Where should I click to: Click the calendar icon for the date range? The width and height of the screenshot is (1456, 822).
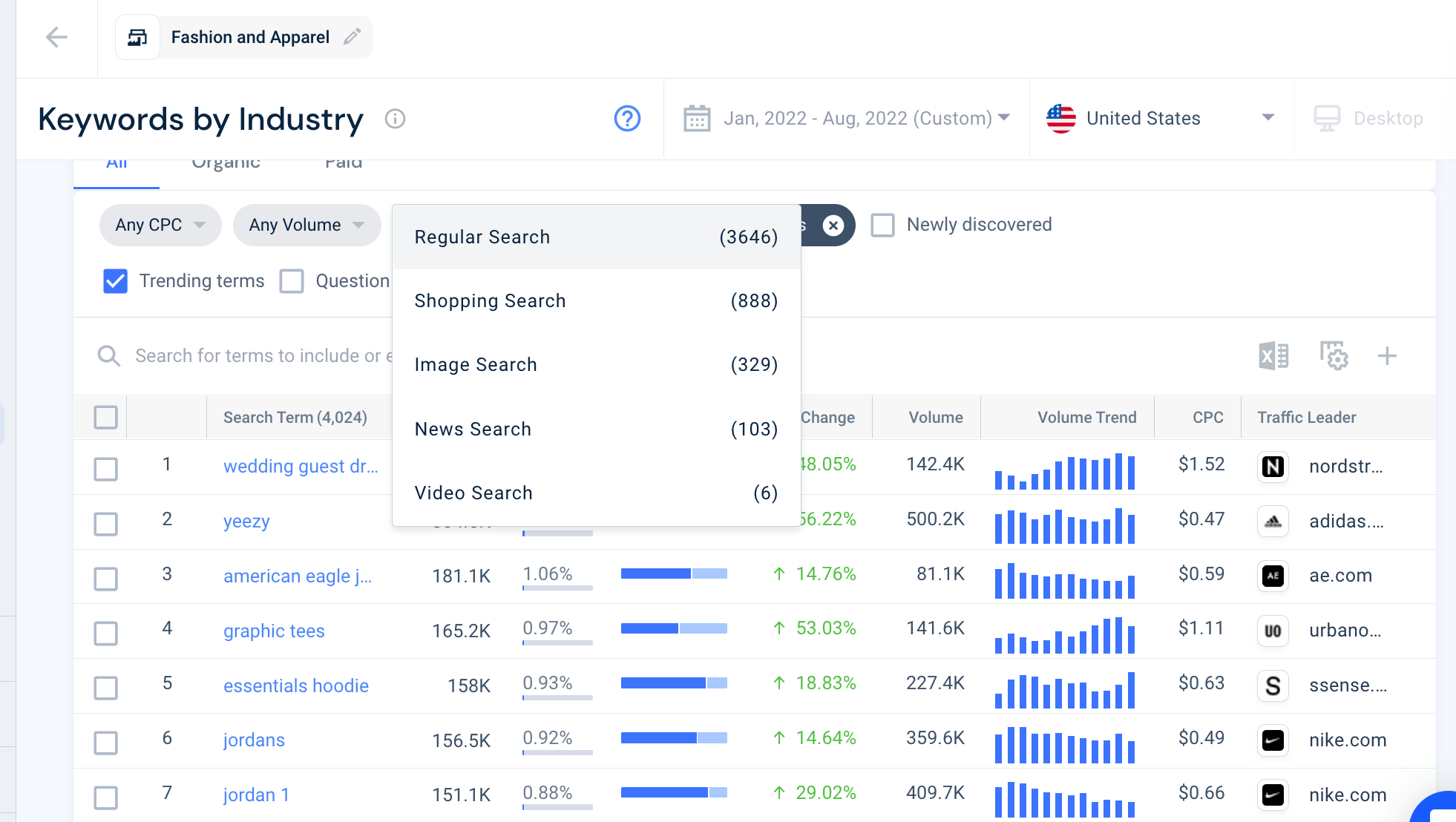[696, 118]
